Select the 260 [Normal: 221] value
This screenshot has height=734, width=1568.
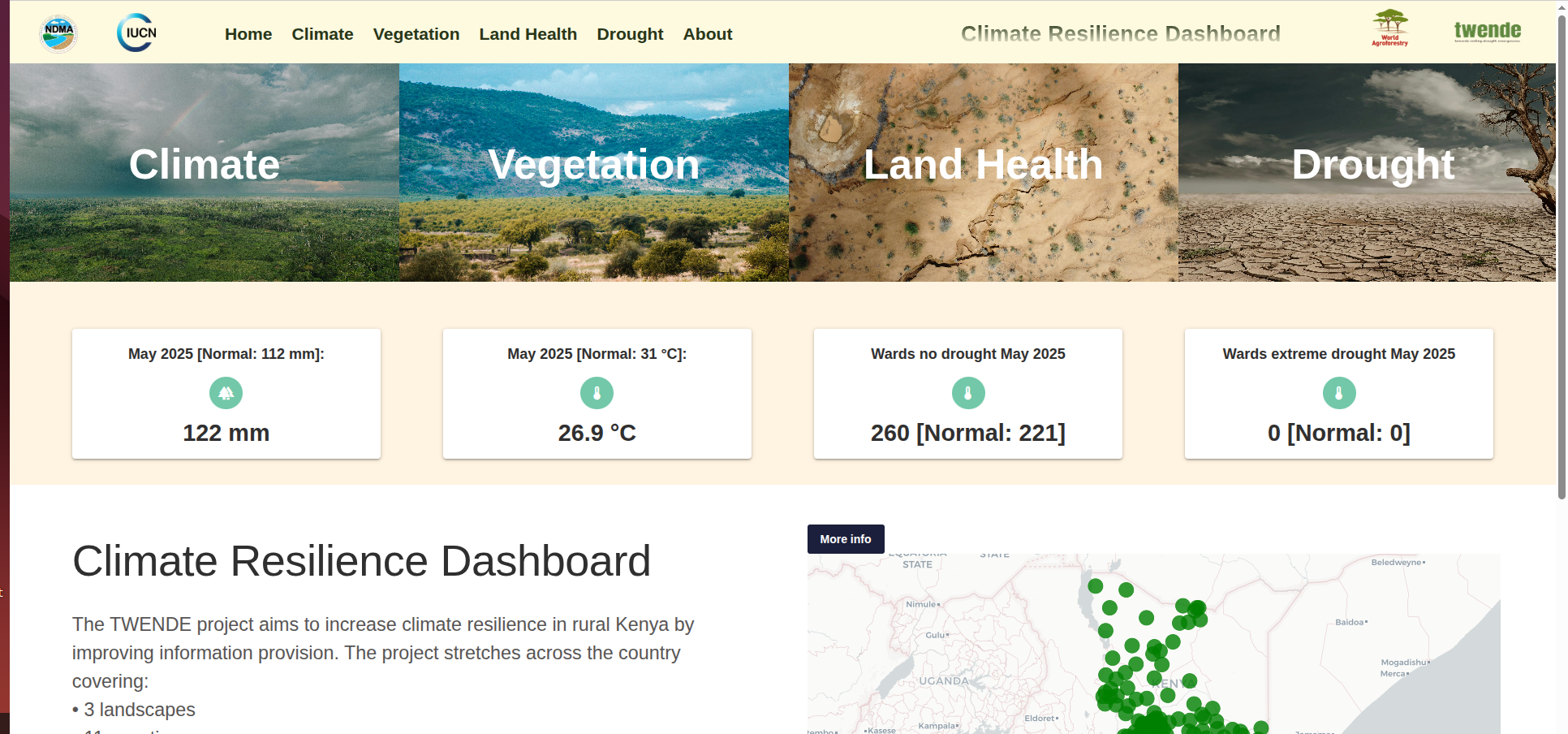968,433
